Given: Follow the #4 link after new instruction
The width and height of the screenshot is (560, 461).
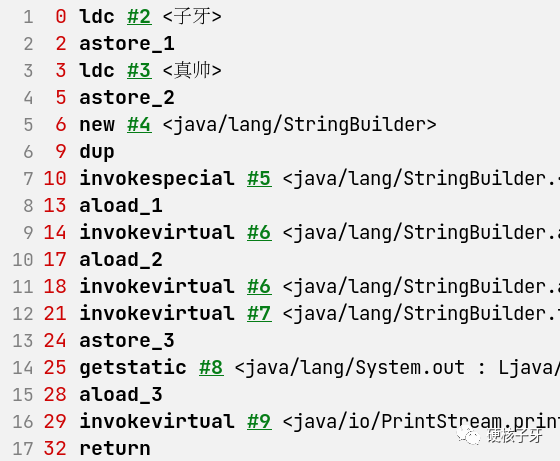Looking at the screenshot, I should click(139, 125).
